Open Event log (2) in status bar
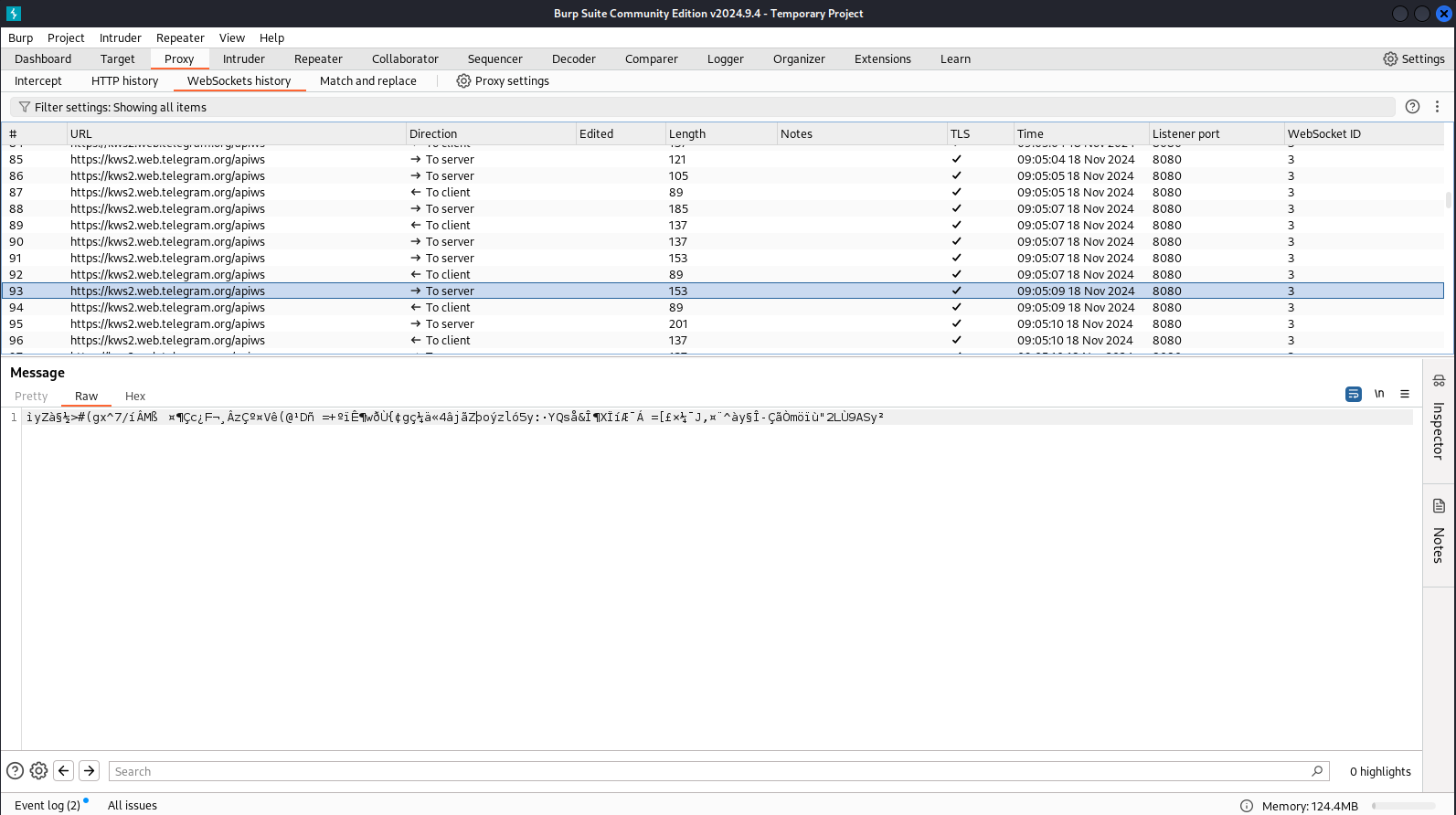The width and height of the screenshot is (1456, 815). point(48,805)
